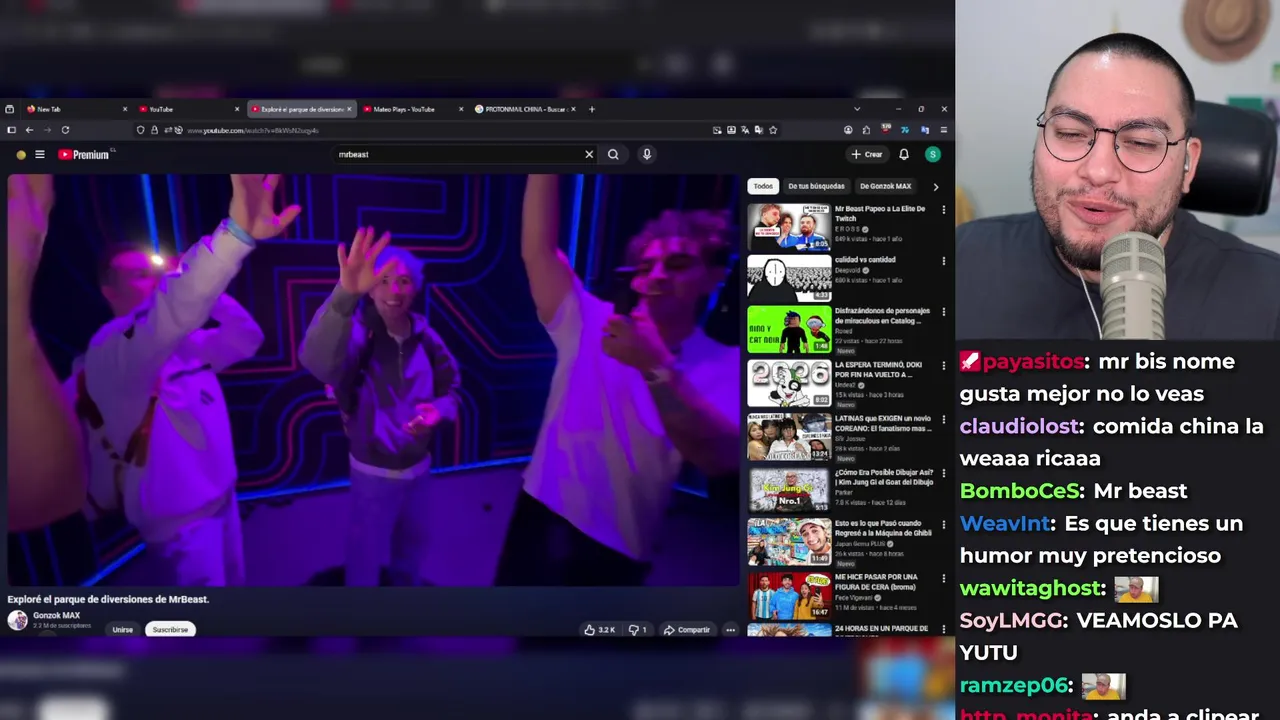Open options for LATINAS que EXIGEN video
This screenshot has height=720, width=1280.
coord(943,420)
